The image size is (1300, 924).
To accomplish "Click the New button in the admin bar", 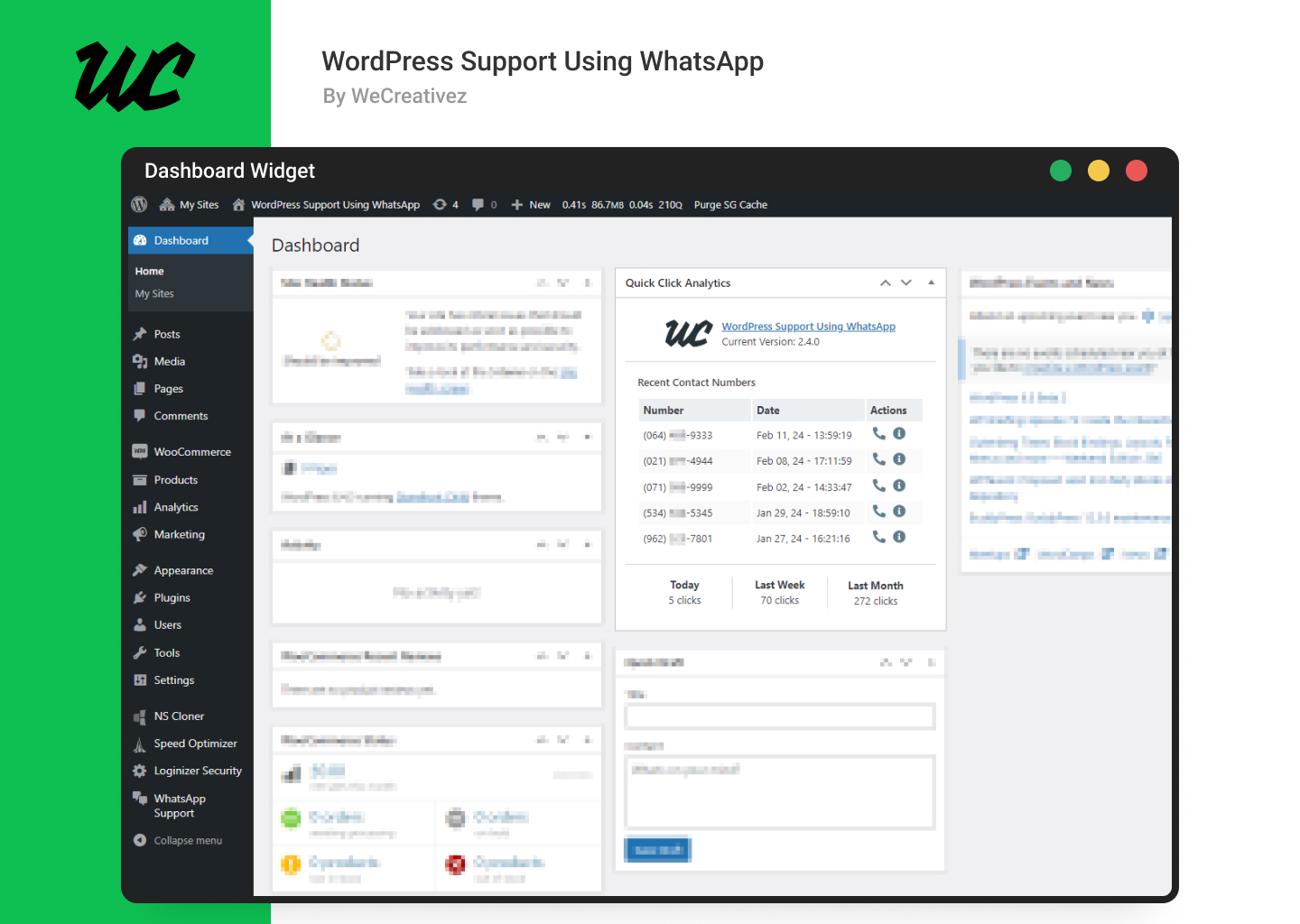I will [x=531, y=205].
